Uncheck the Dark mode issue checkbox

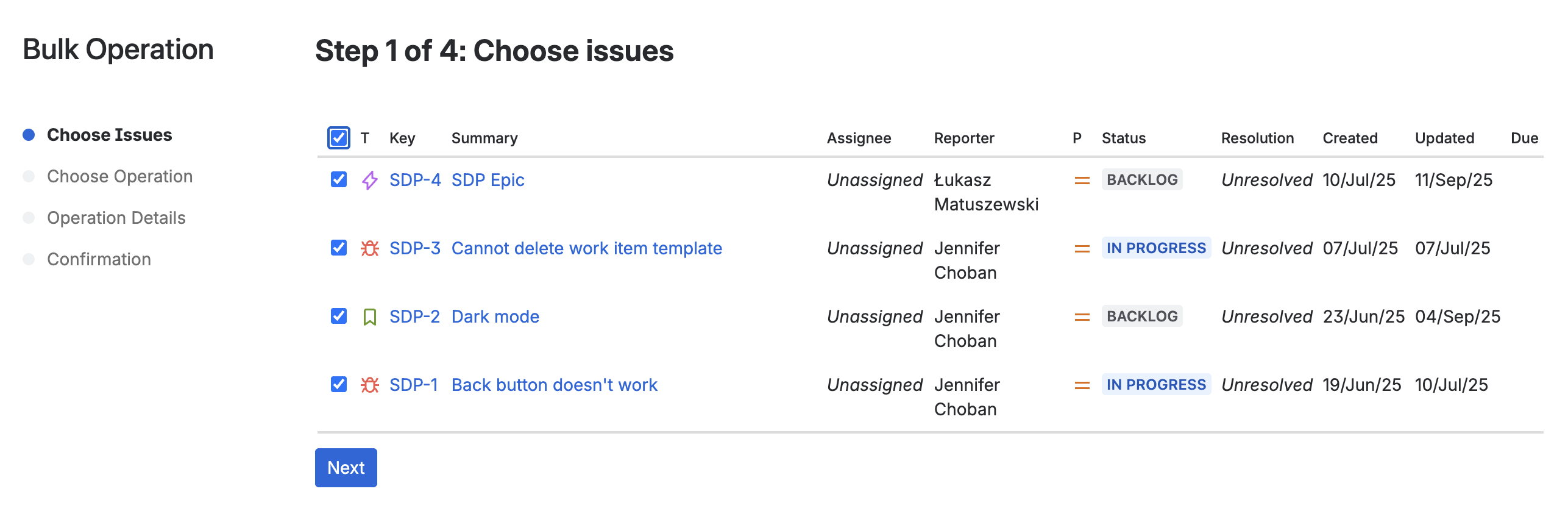tap(339, 316)
